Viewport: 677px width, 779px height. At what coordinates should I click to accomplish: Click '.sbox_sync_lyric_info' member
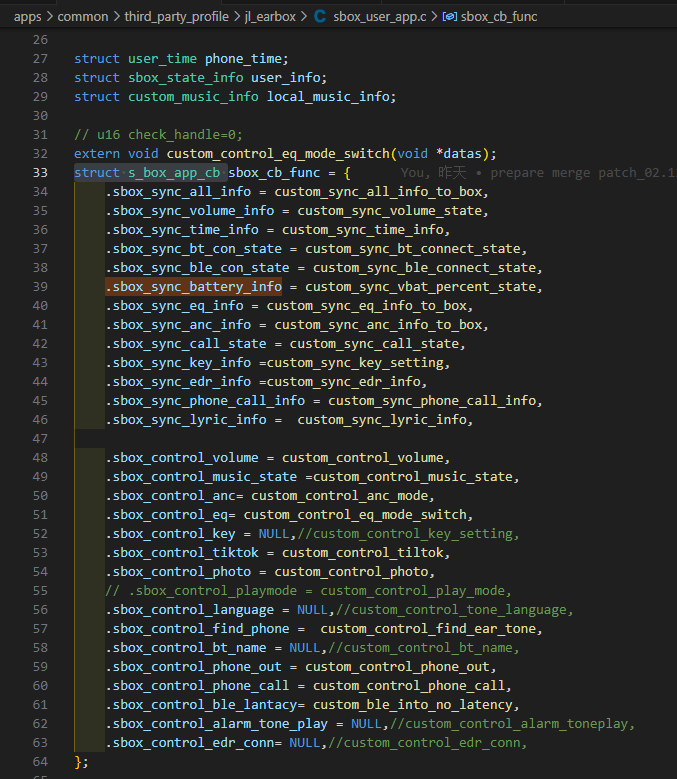tap(186, 420)
